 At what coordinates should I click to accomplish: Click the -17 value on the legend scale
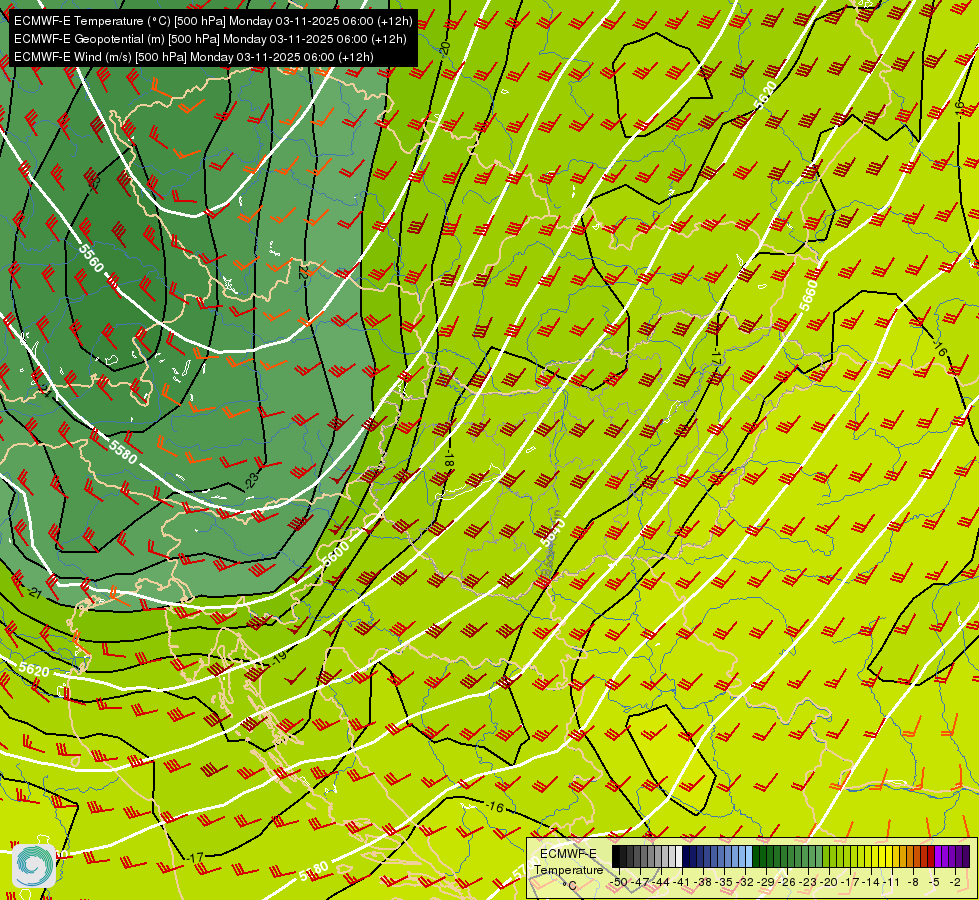[x=850, y=882]
